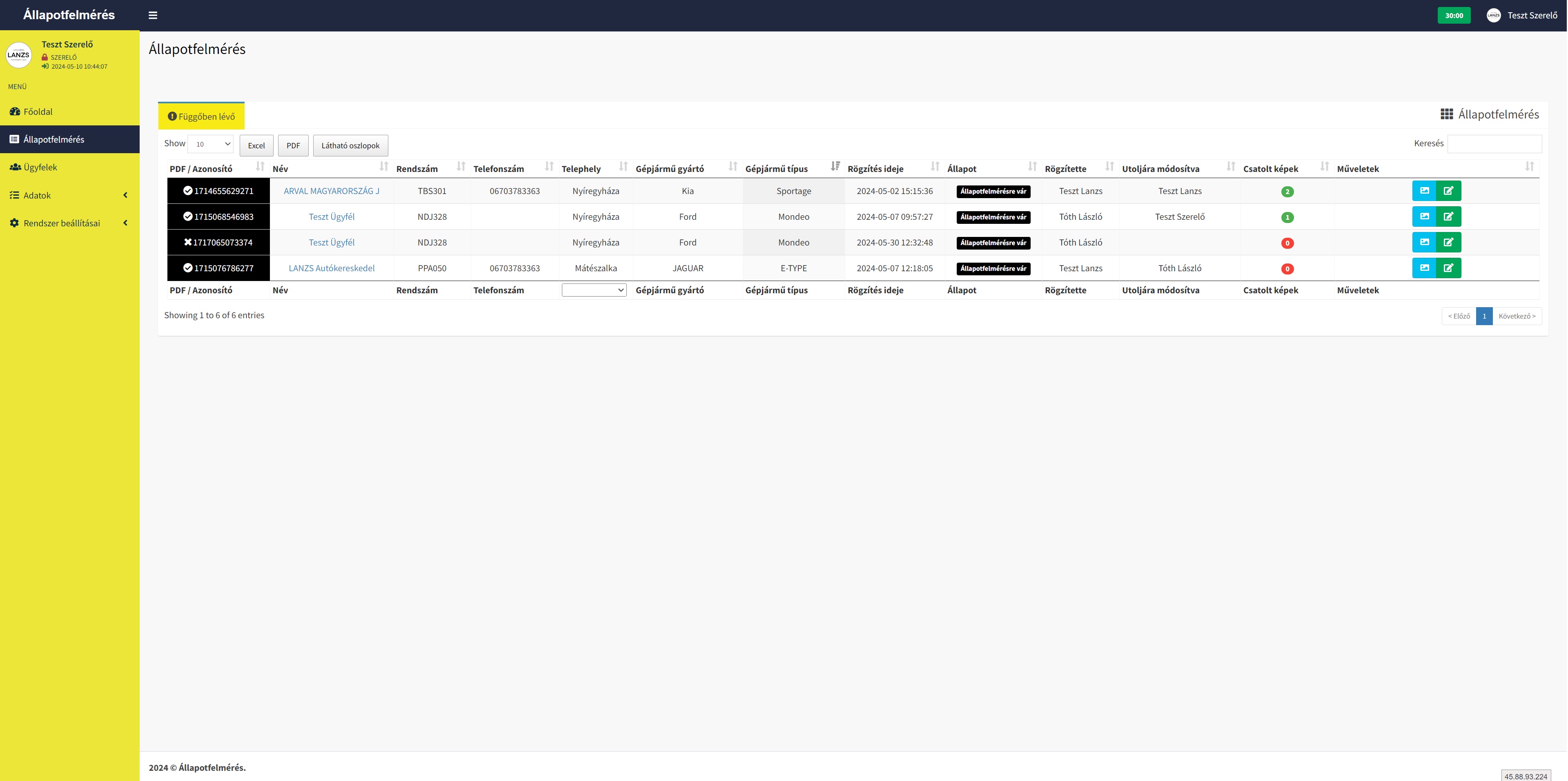Toggle the hamburger sidebar menu
1568x781 pixels.
coord(153,15)
